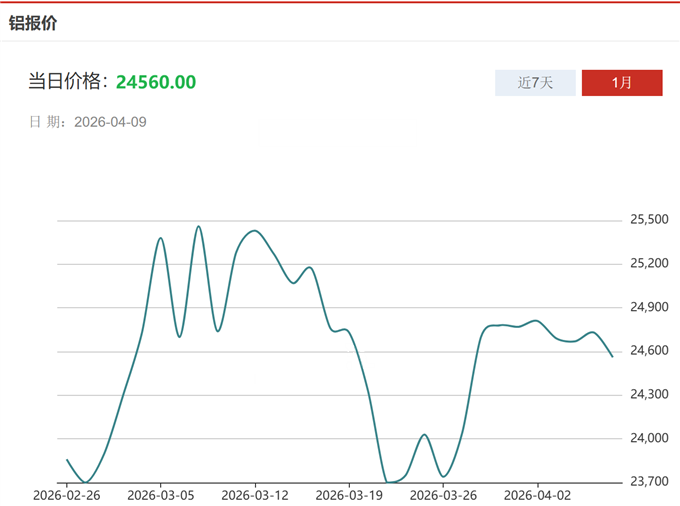Click the 24,000 y-axis value
Screen dimensions: 680x506
(x=649, y=439)
